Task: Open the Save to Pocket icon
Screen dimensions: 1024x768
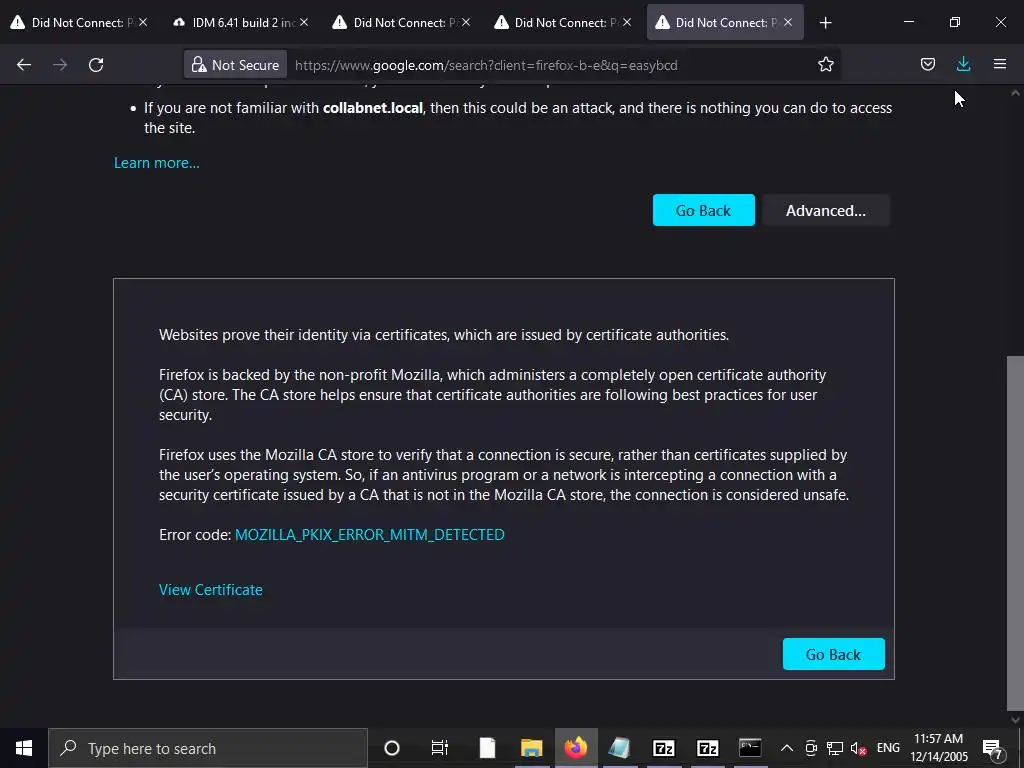Action: tap(927, 64)
